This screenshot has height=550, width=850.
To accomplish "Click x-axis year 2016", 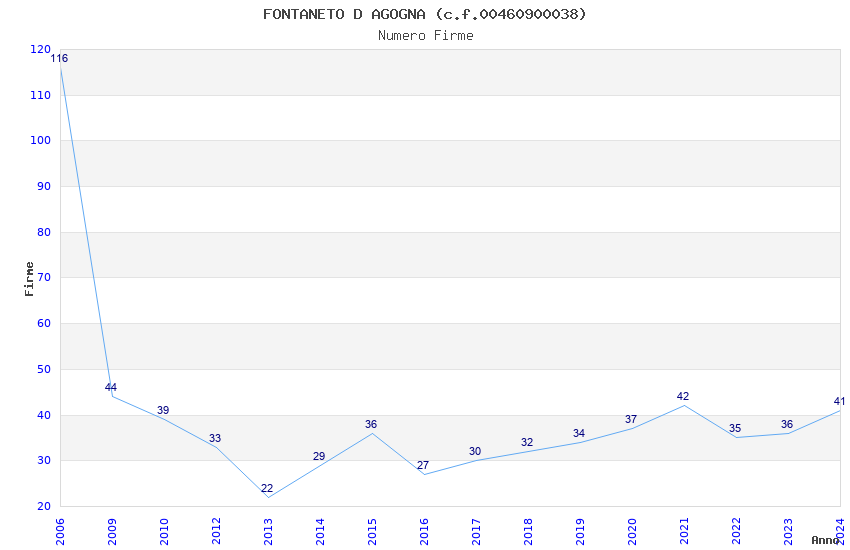I will pyautogui.click(x=424, y=531).
